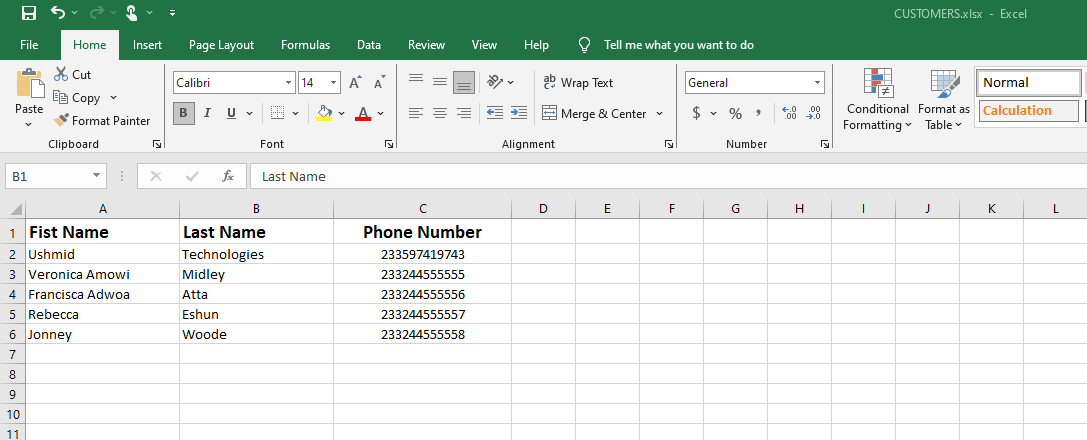1087x440 pixels.
Task: Toggle Italic formatting button
Action: (208, 113)
